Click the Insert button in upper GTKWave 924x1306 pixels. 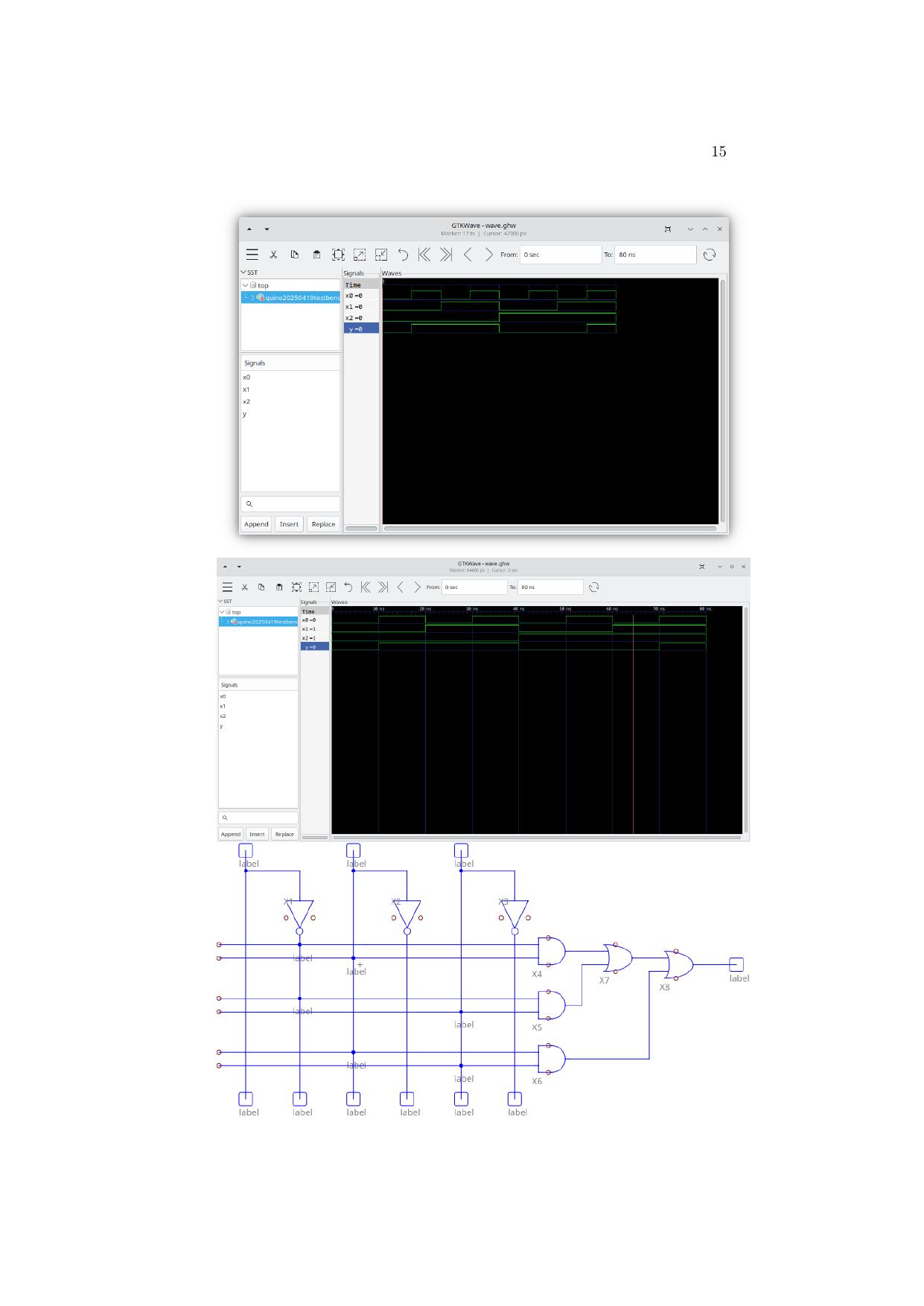tap(289, 524)
